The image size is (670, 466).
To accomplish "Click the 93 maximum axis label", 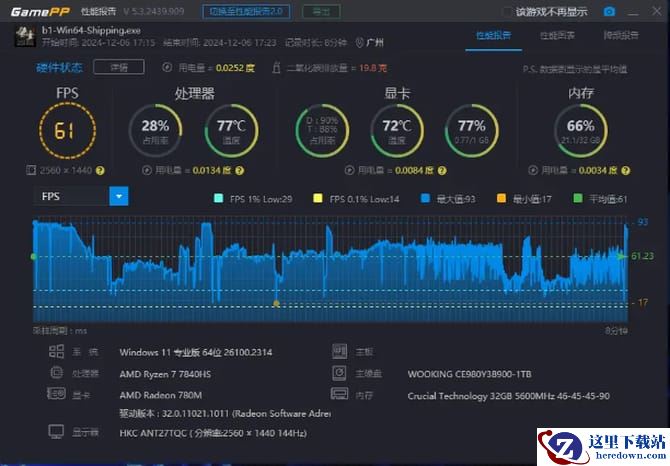I will click(643, 222).
